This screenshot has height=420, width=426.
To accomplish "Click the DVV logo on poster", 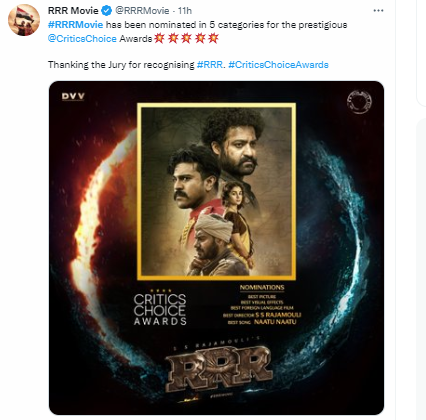I will point(73,96).
